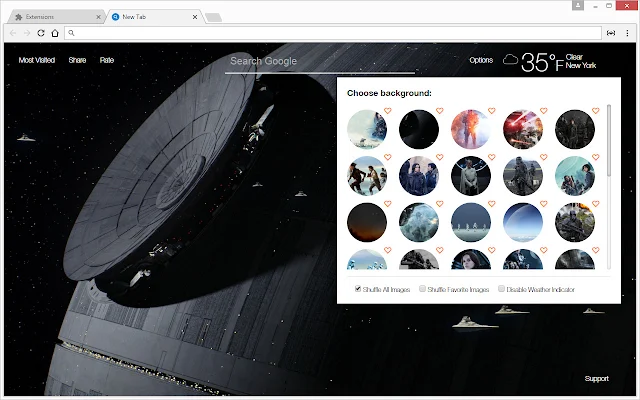Reload the page with the refresh icon
The image size is (640, 400).
click(41, 33)
